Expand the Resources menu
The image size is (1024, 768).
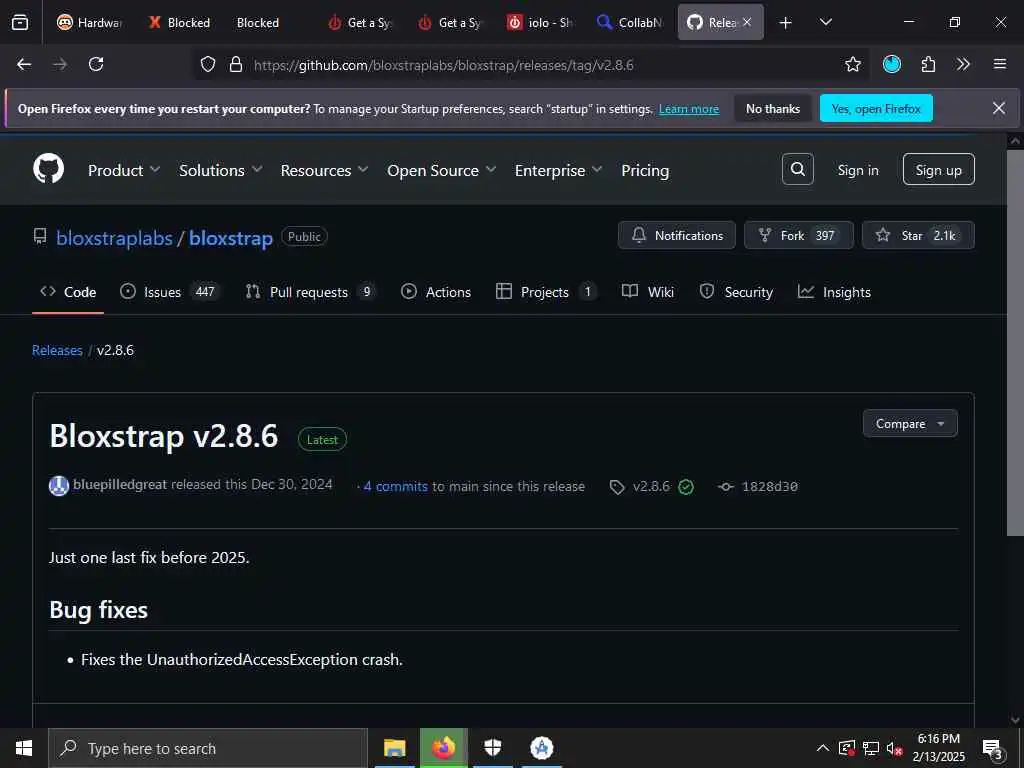(325, 170)
